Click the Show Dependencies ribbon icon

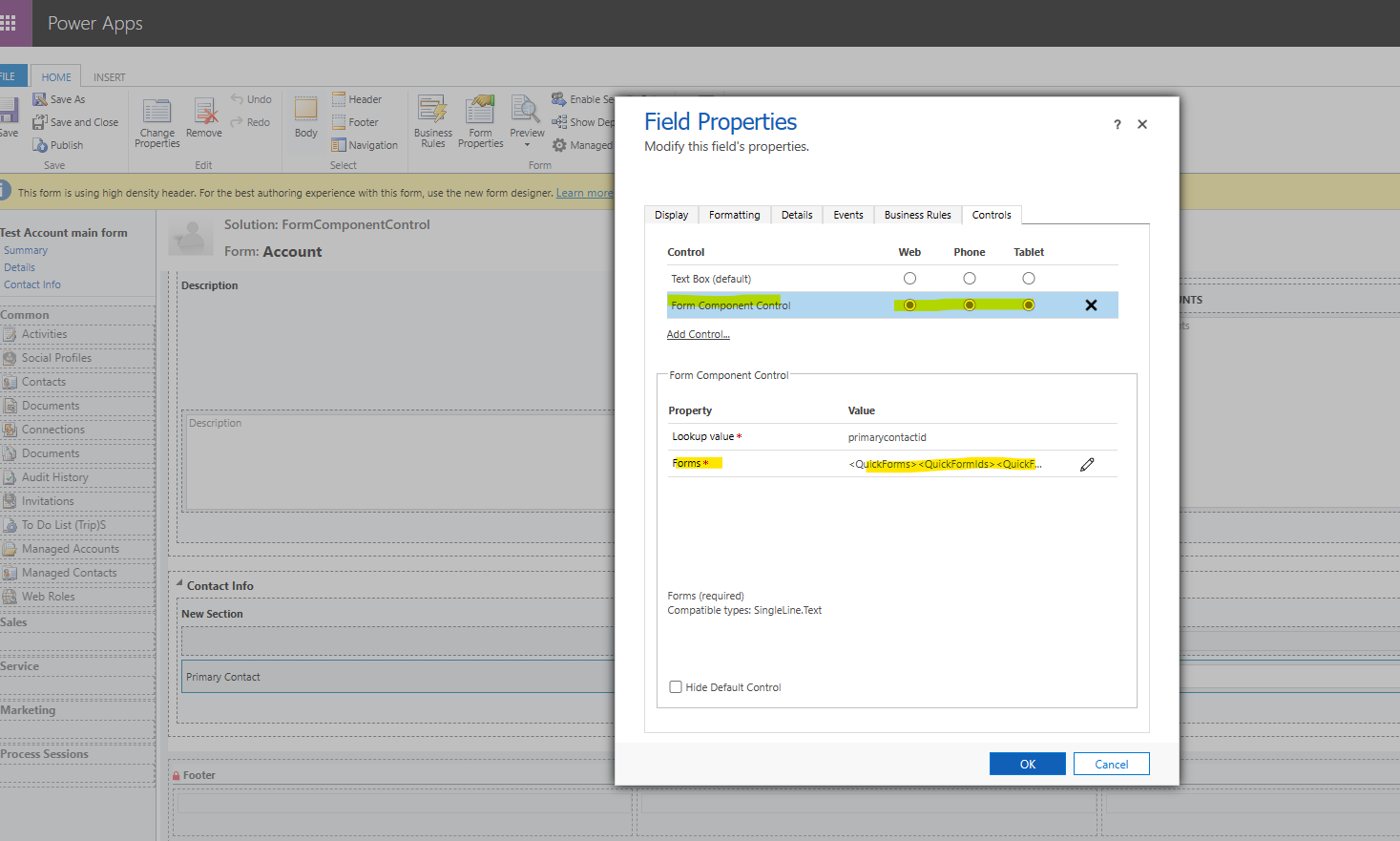pyautogui.click(x=559, y=122)
